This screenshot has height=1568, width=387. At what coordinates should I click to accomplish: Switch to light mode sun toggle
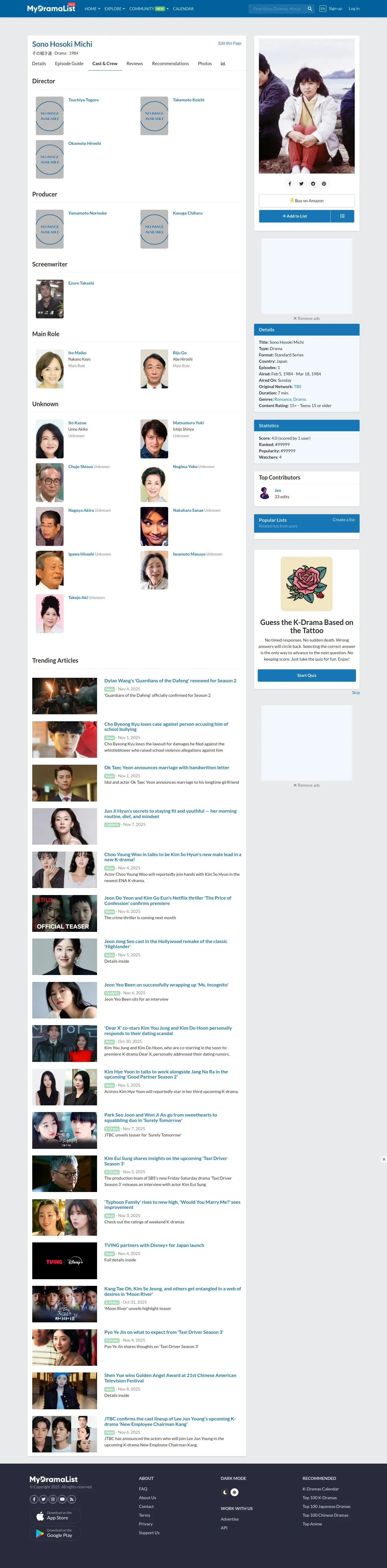pos(234,1493)
